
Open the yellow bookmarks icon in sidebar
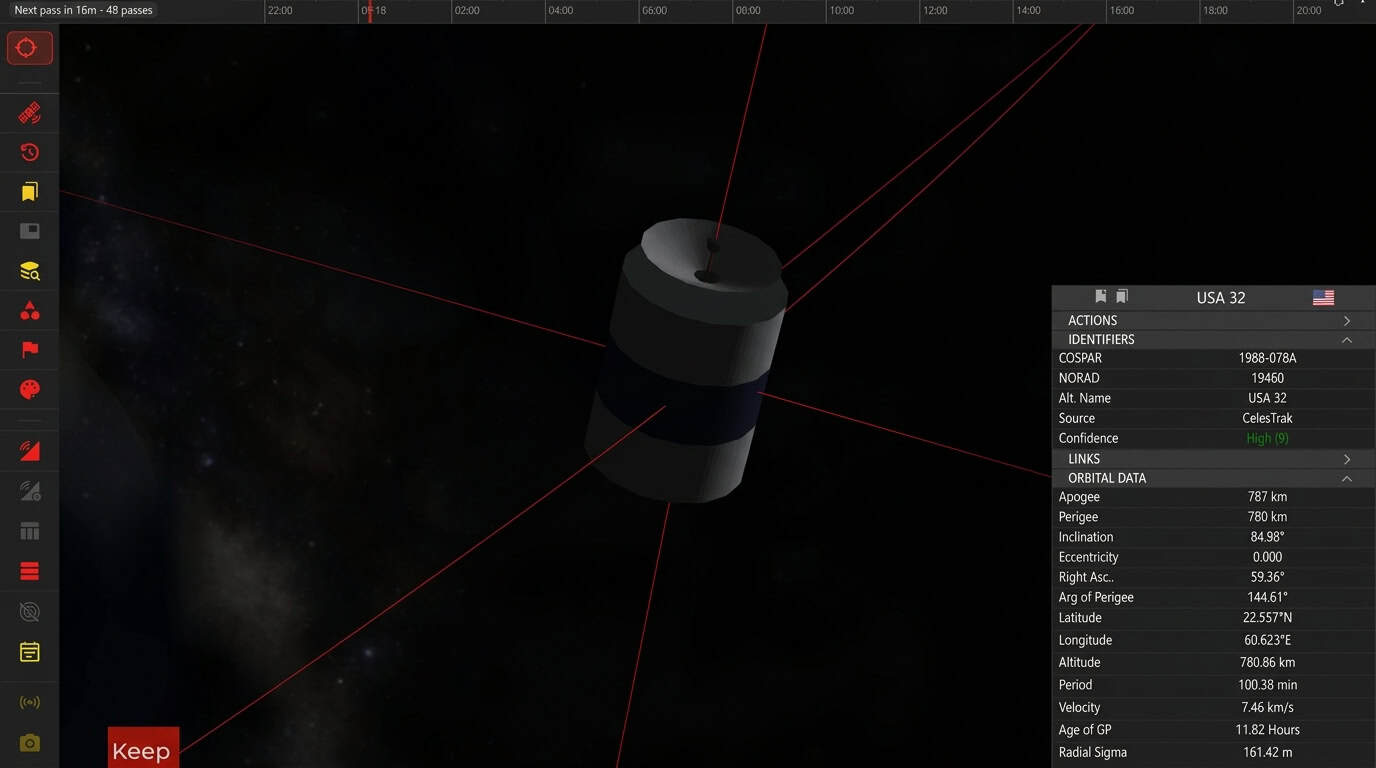tap(30, 191)
